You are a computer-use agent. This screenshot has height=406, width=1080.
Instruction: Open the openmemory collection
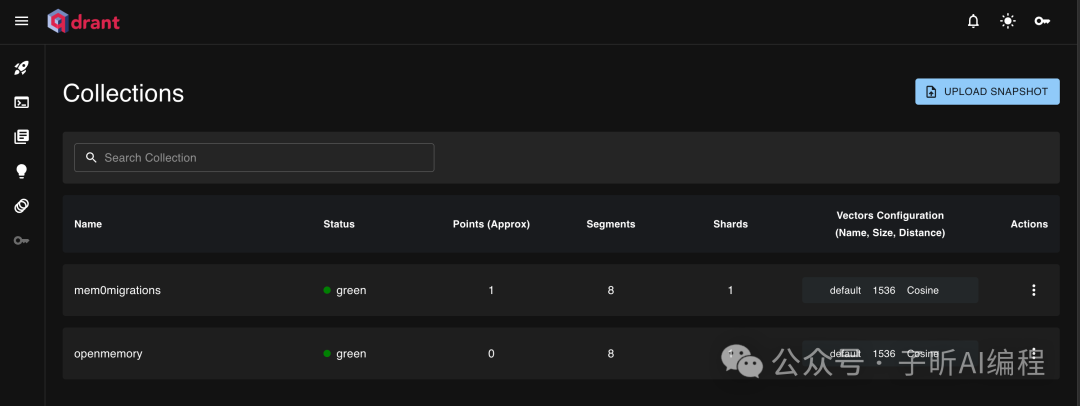coord(108,353)
